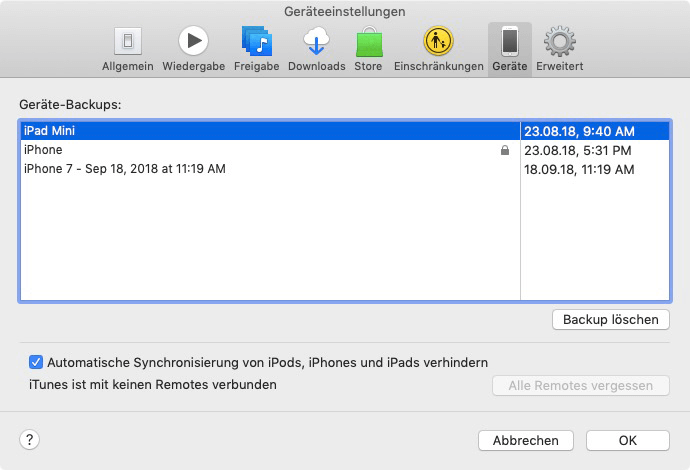Open the Downloads preferences pane
The width and height of the screenshot is (690, 470).
(316, 50)
